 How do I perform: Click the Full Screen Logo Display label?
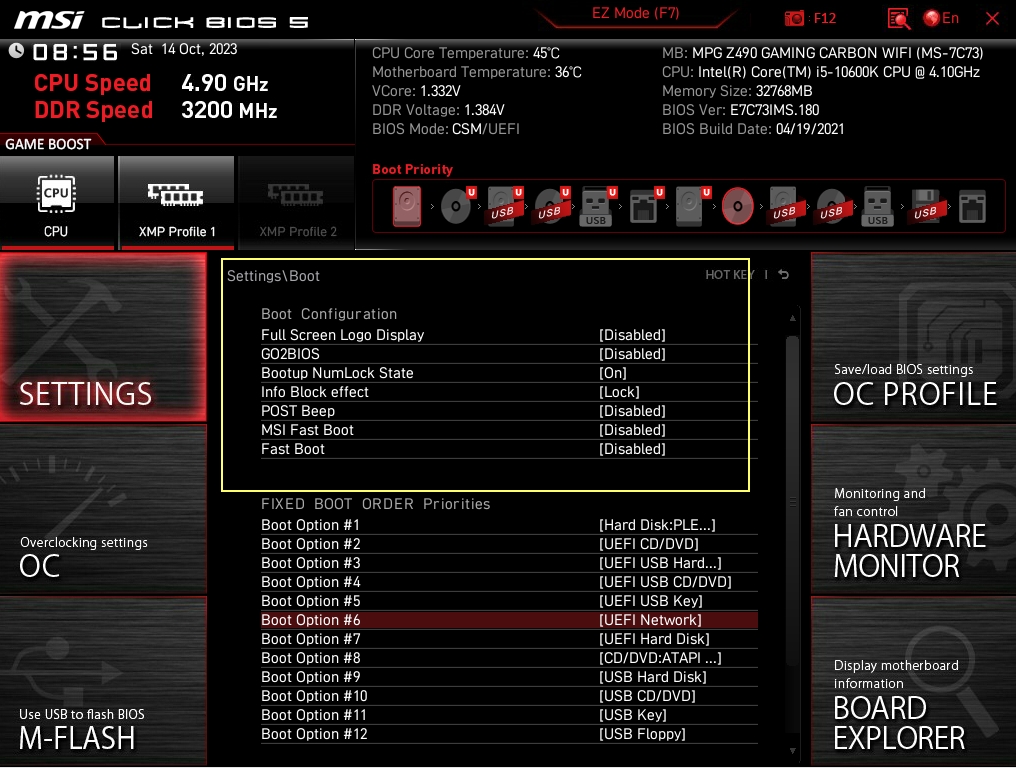(x=343, y=335)
